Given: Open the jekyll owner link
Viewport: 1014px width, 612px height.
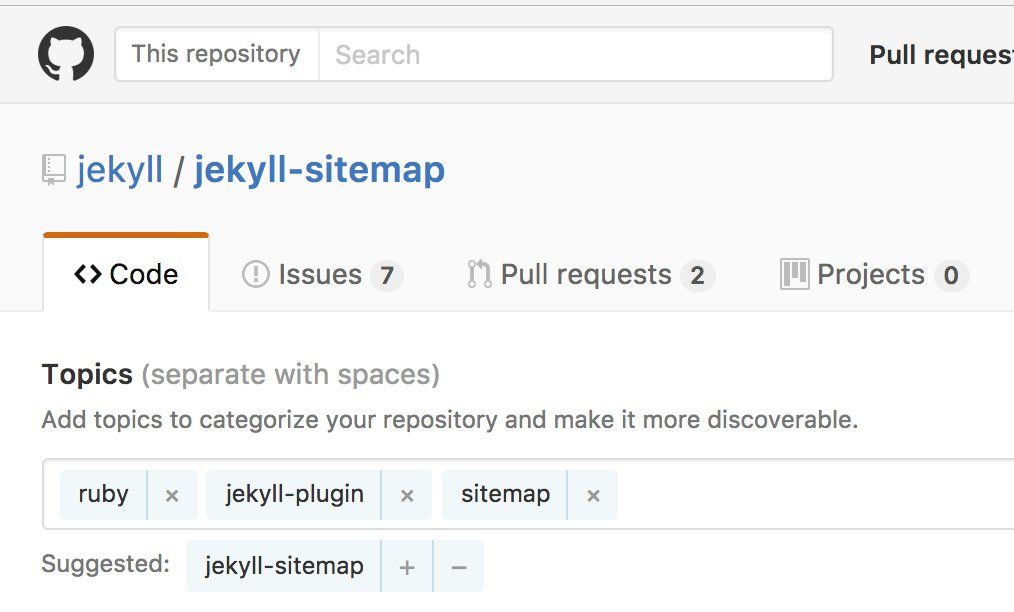Looking at the screenshot, I should (120, 170).
